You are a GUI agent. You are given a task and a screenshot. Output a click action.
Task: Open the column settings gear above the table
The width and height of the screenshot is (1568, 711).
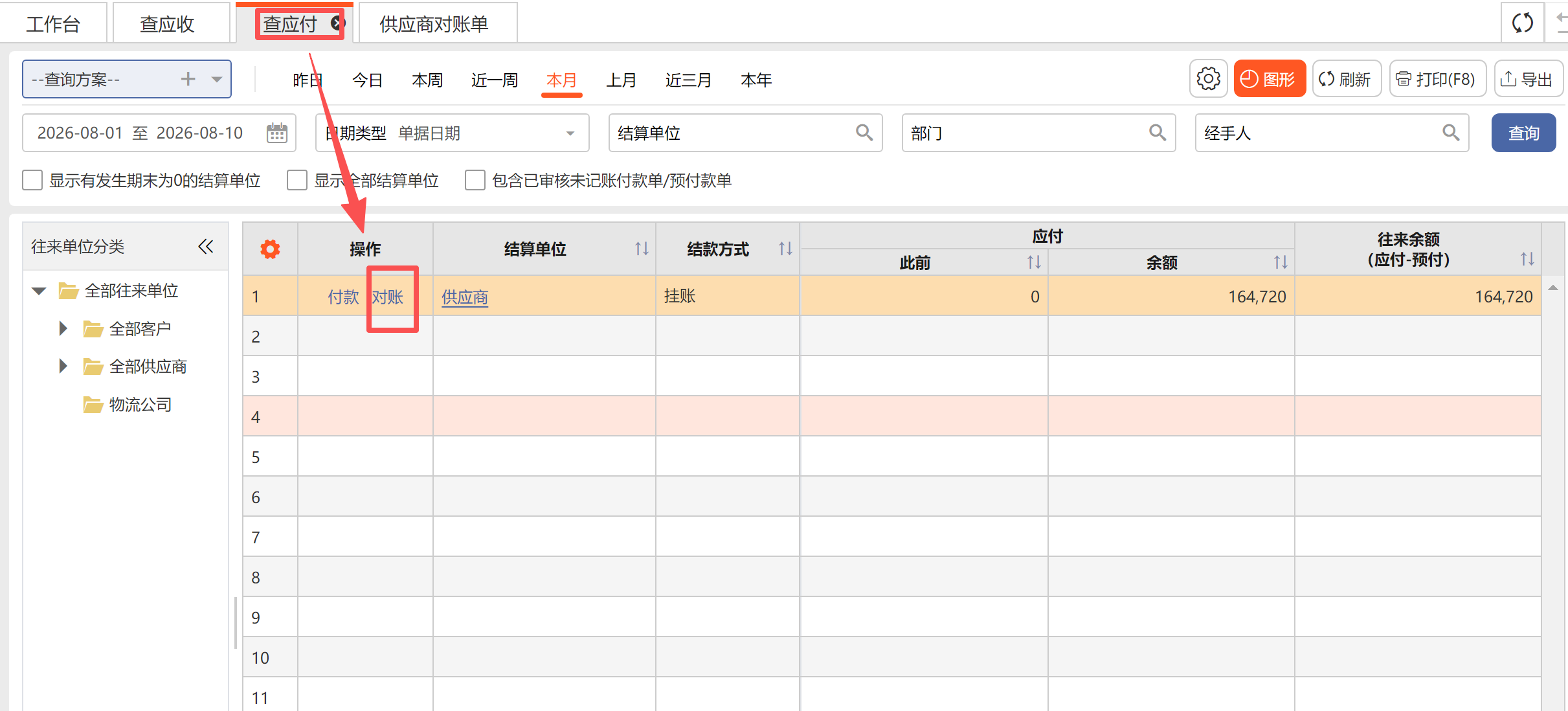(x=1208, y=79)
